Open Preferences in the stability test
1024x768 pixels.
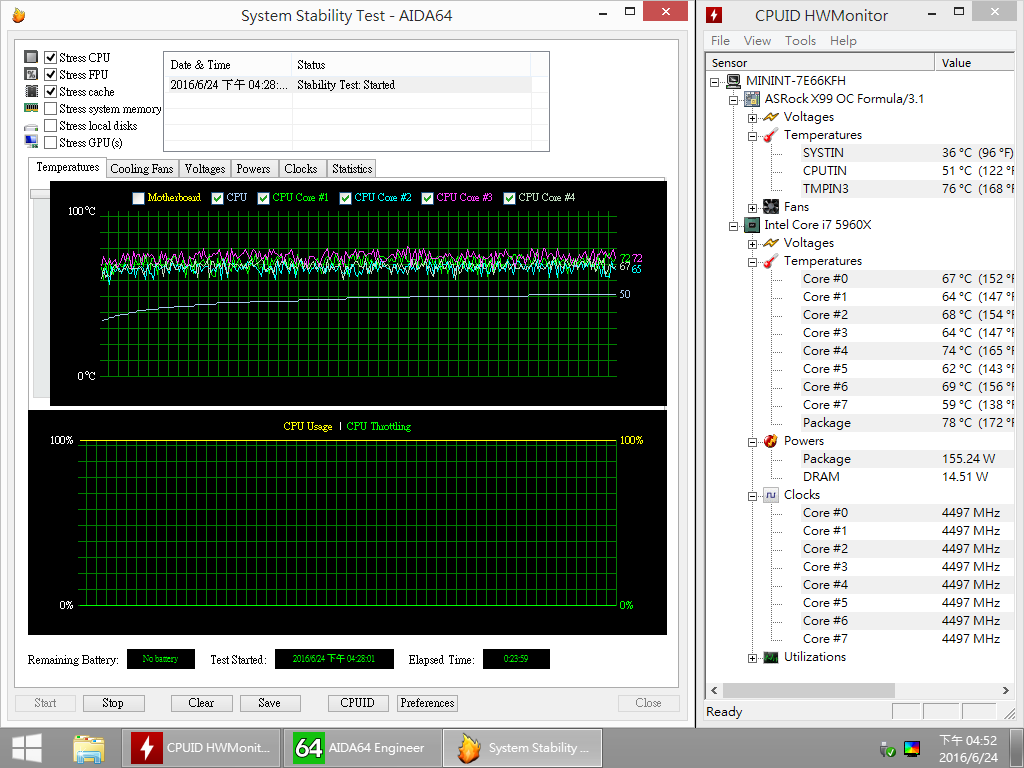pos(427,703)
